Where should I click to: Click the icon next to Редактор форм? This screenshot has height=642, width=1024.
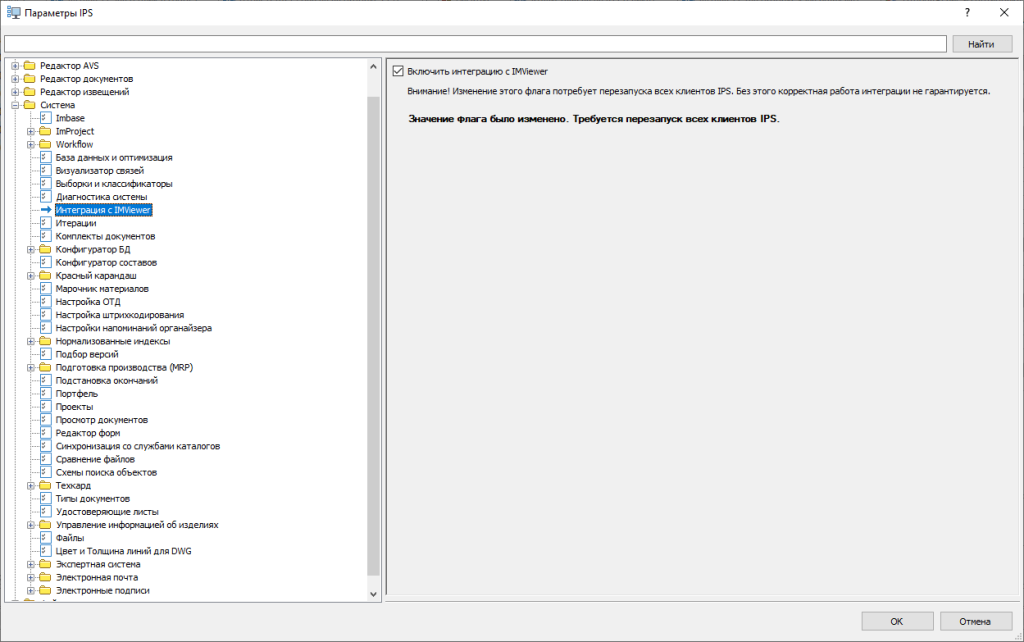[45, 433]
